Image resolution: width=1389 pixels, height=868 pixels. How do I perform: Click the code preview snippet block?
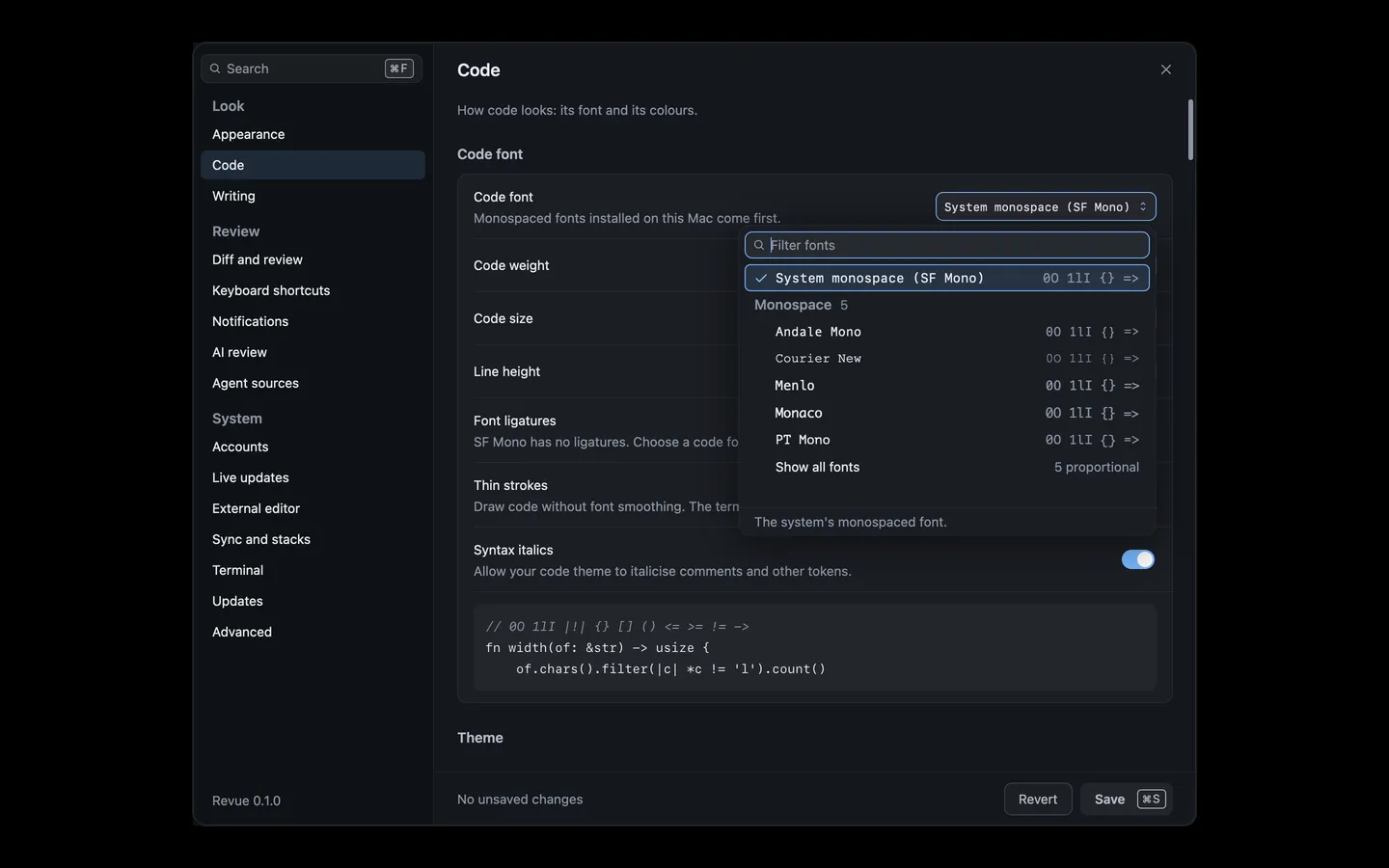[815, 647]
